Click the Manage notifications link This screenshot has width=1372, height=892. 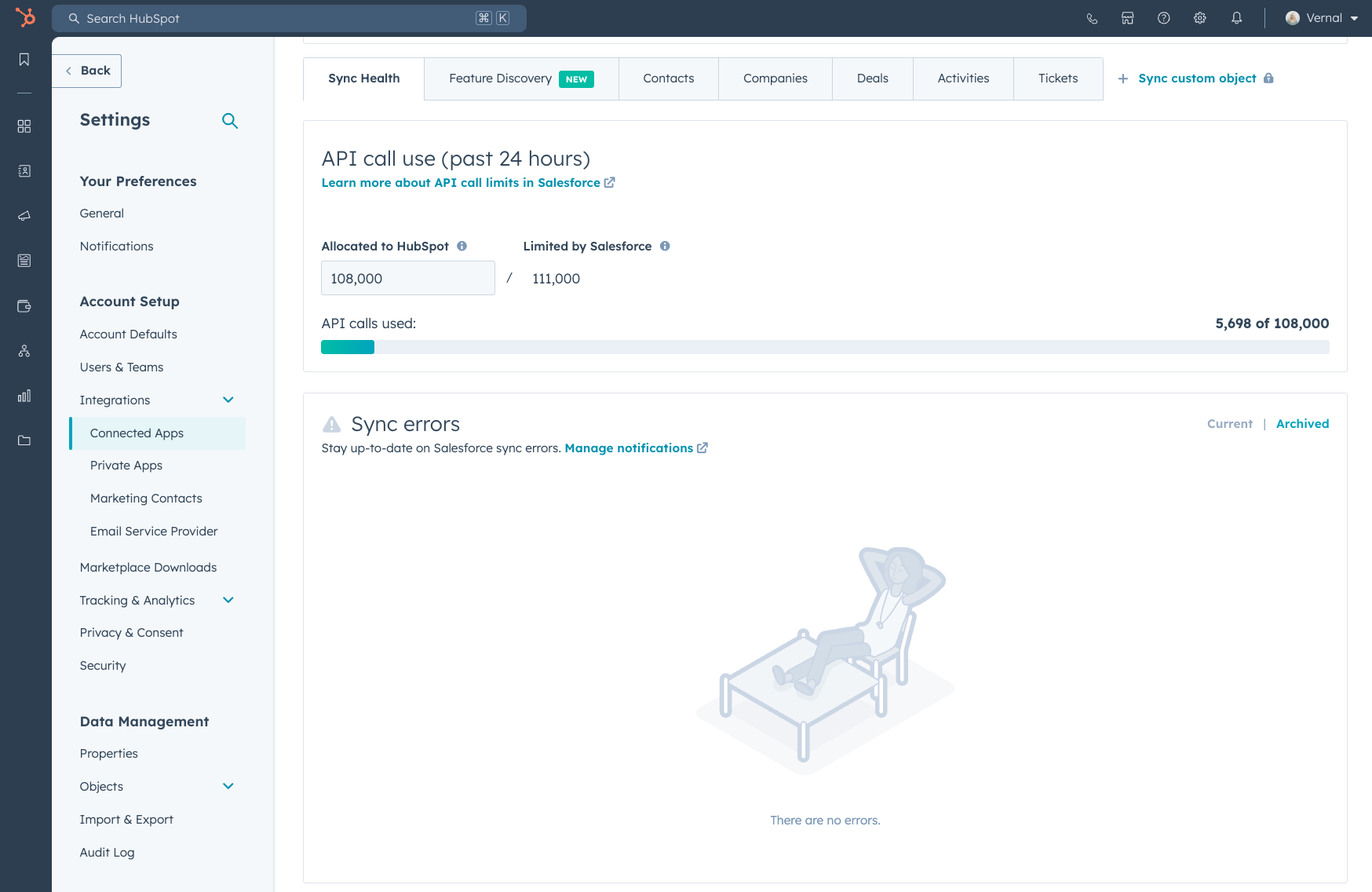[629, 448]
